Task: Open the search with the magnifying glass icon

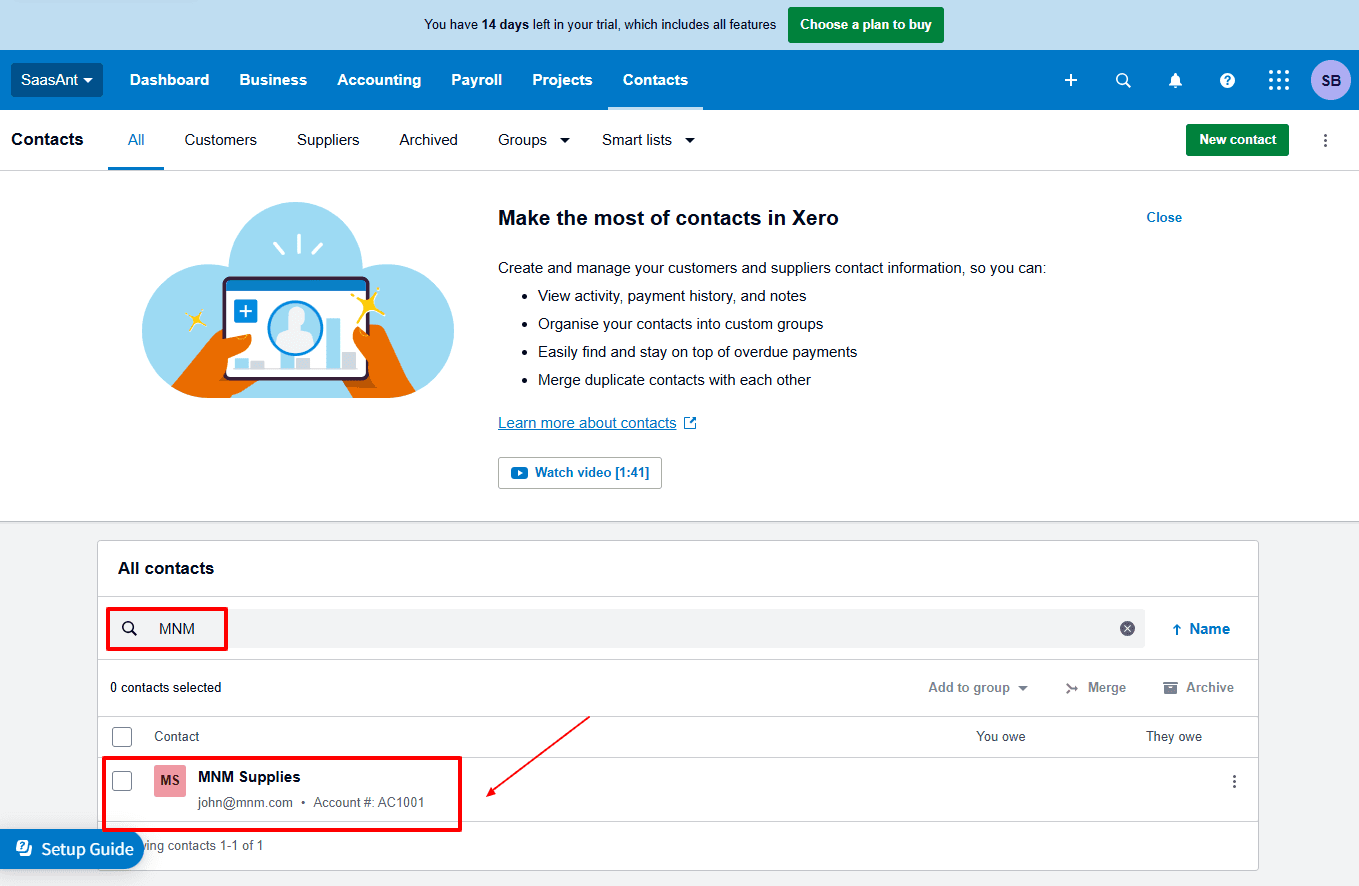Action: tap(1123, 80)
